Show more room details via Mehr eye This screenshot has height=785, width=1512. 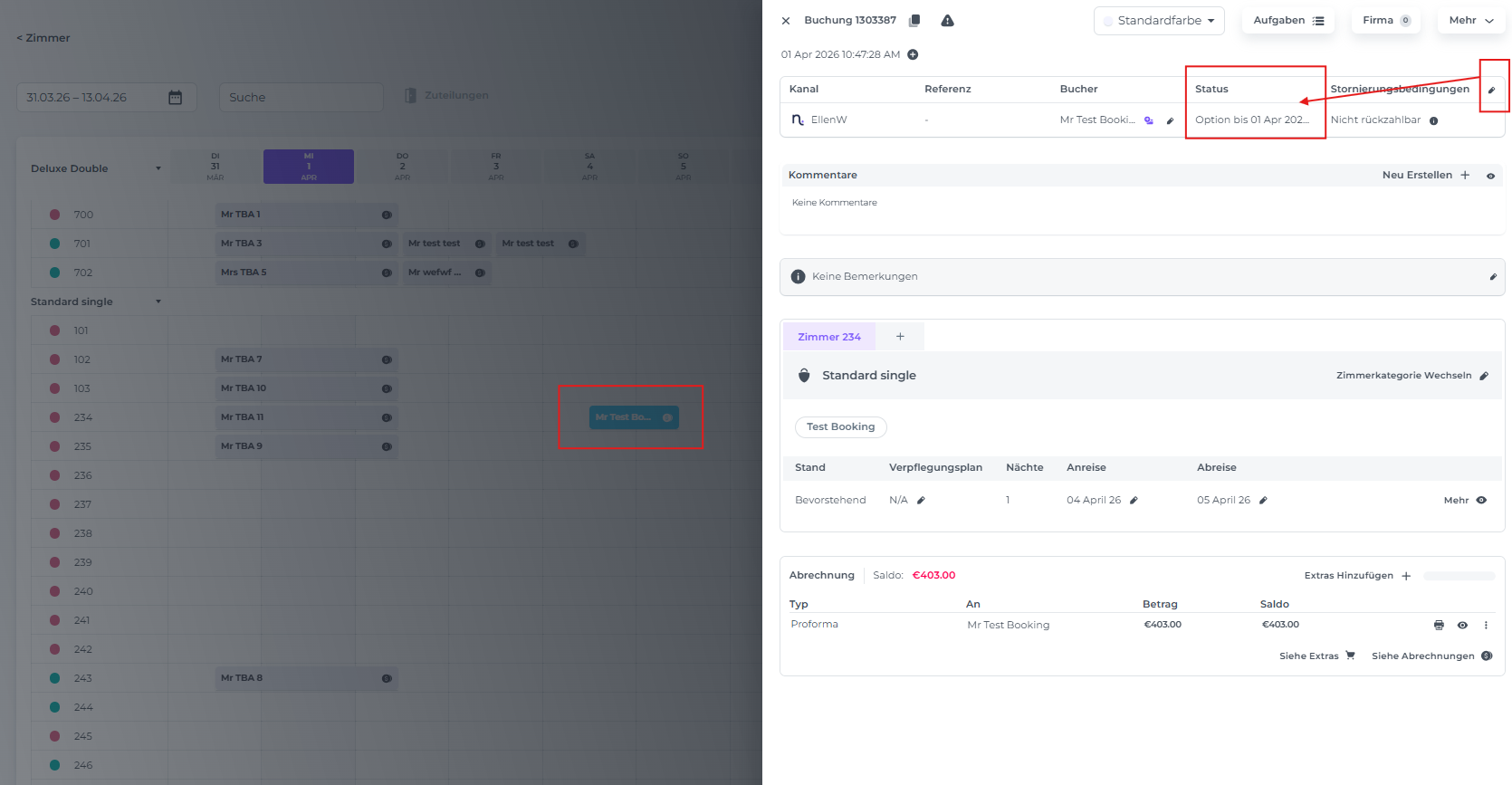tap(1481, 500)
